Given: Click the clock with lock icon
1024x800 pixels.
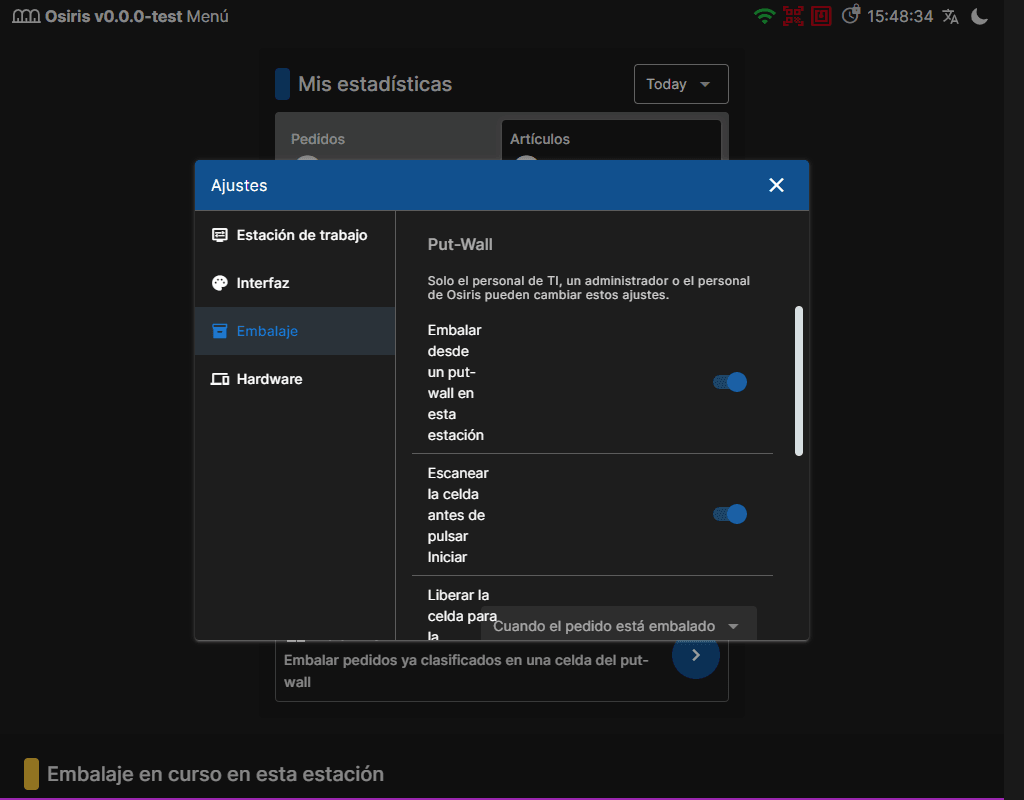Looking at the screenshot, I should click(x=851, y=14).
